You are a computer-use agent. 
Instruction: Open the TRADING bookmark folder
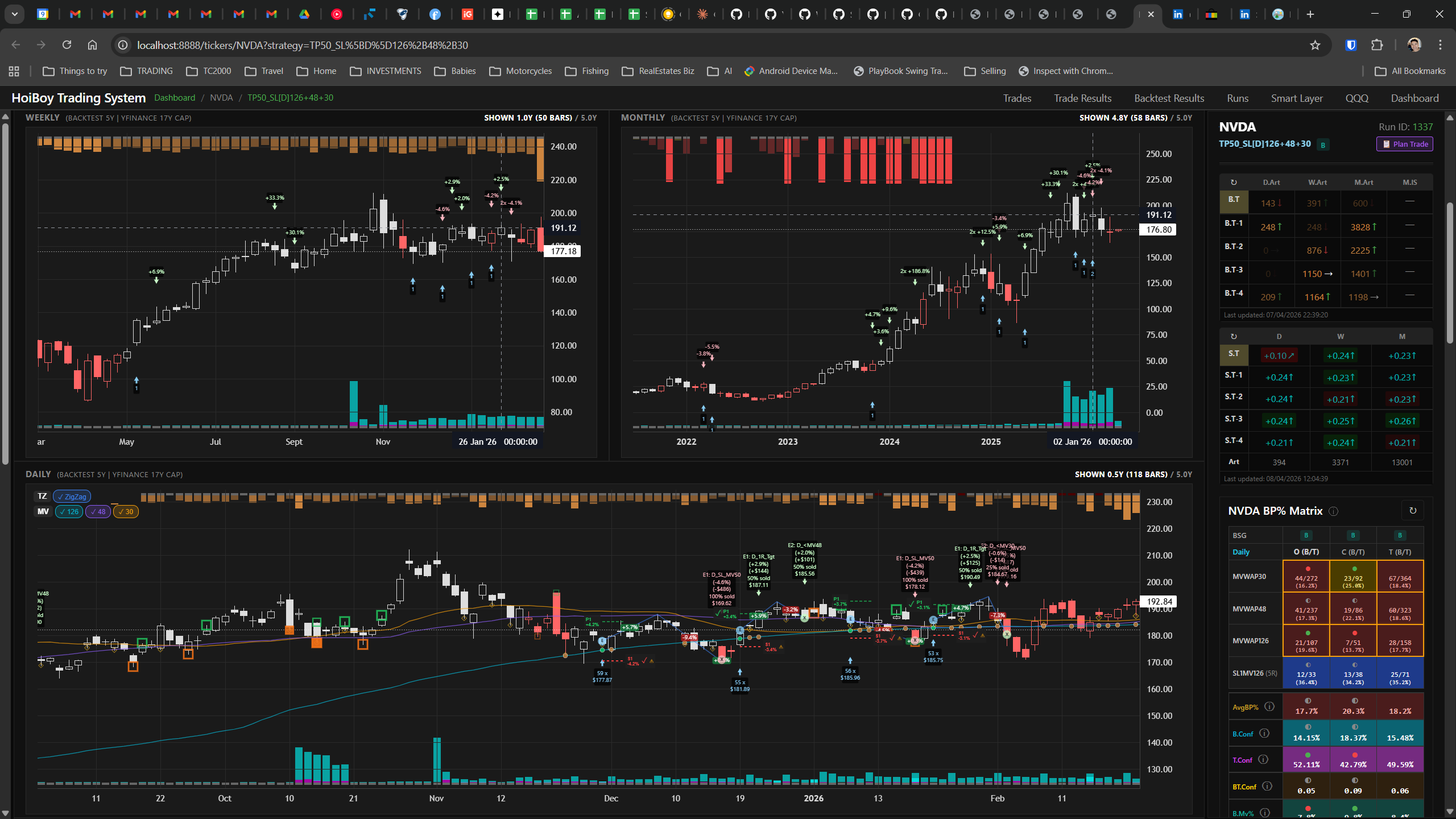coord(147,71)
